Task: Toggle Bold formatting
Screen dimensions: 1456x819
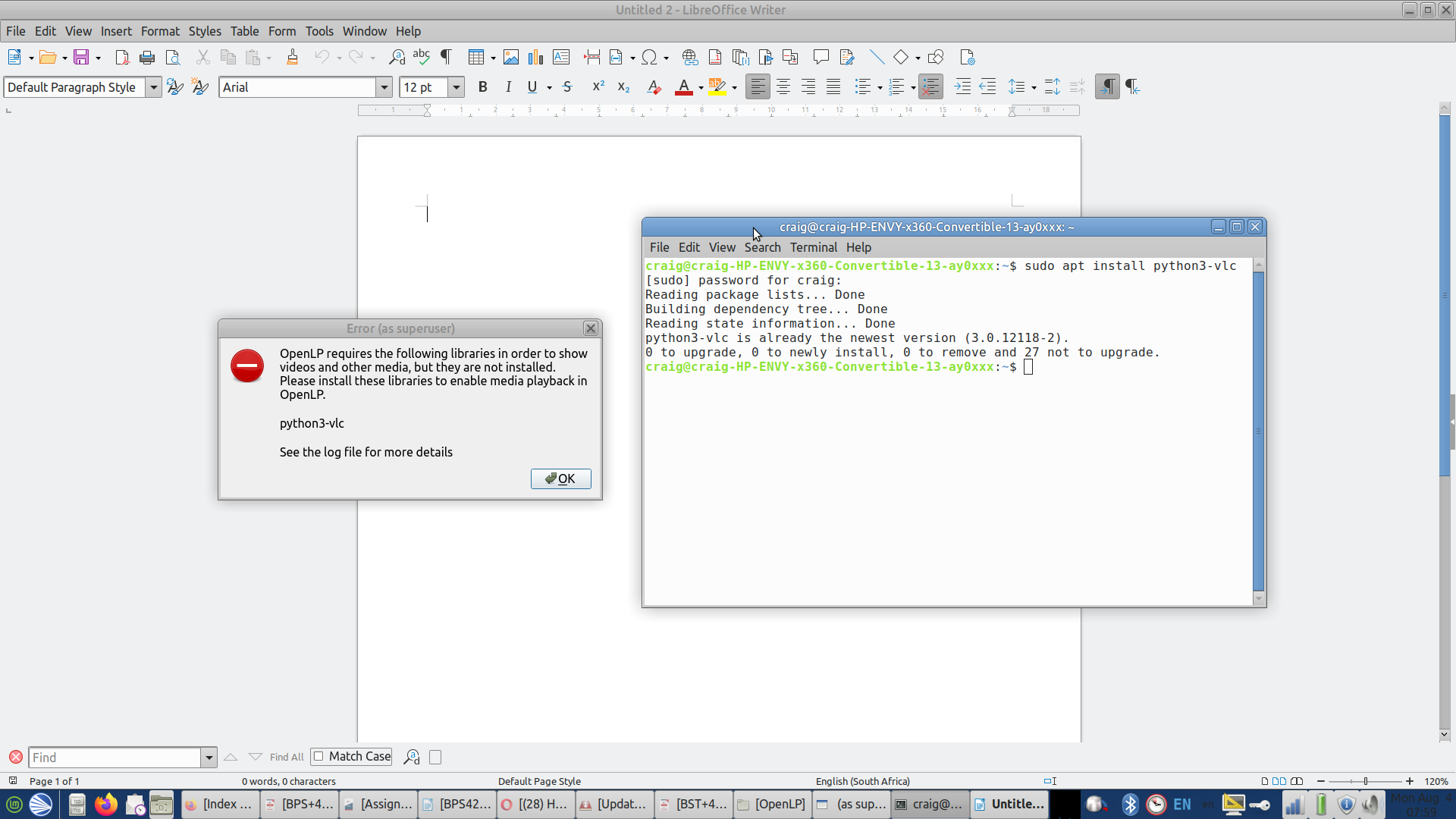Action: (483, 87)
